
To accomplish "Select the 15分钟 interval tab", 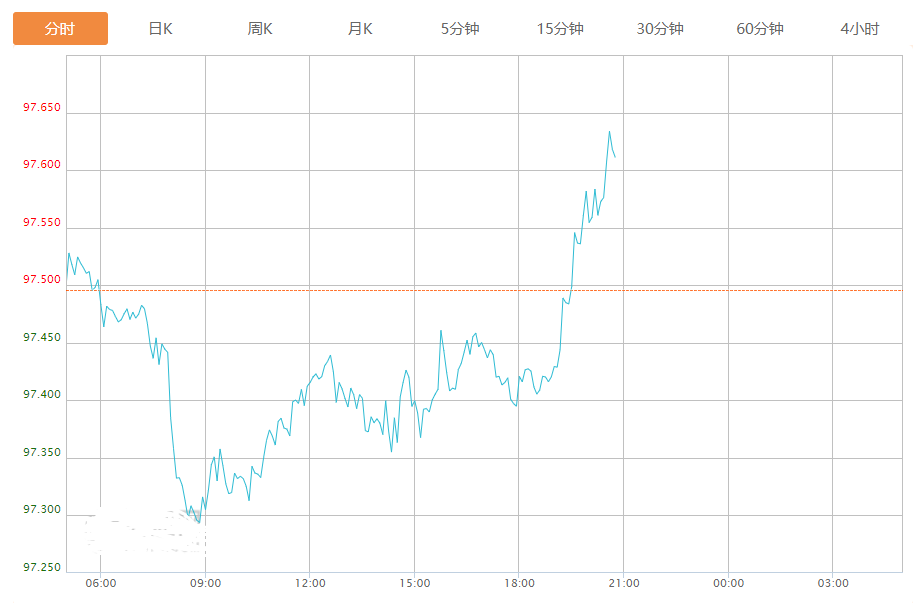I will coord(560,29).
